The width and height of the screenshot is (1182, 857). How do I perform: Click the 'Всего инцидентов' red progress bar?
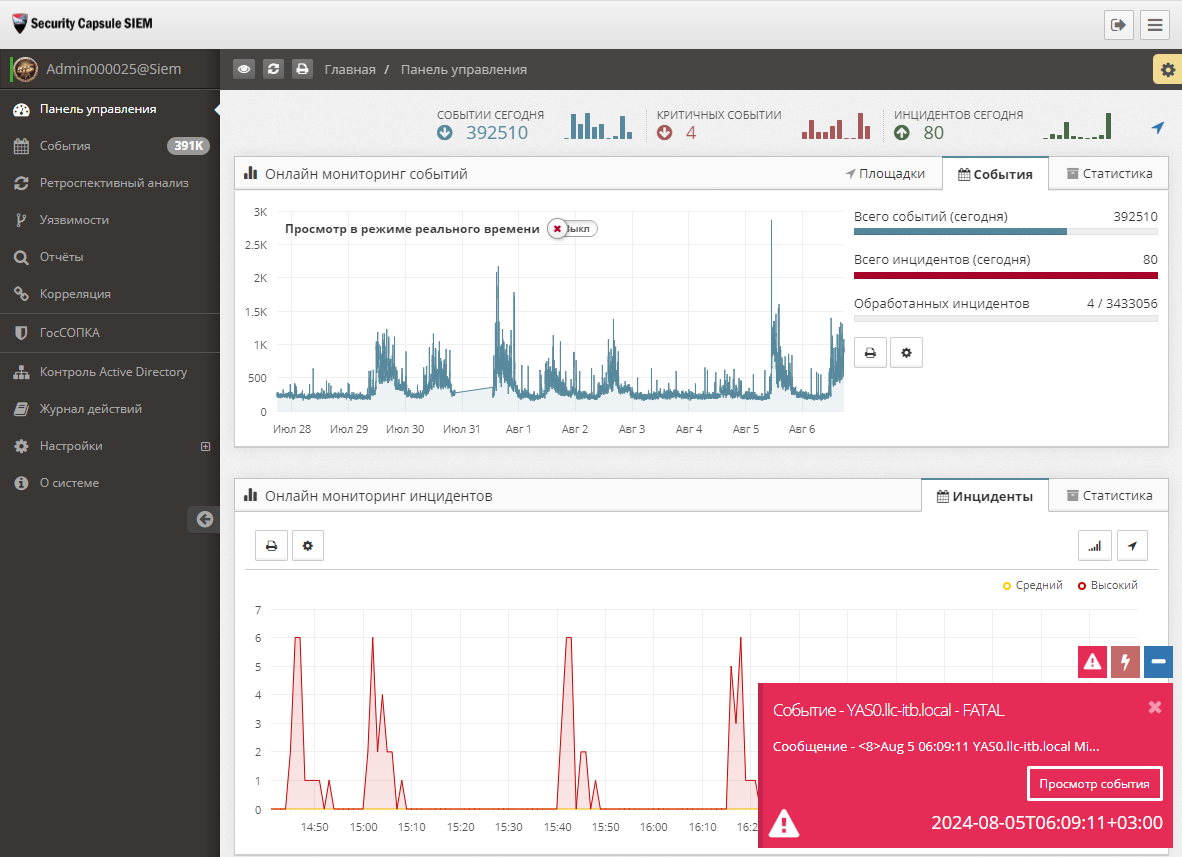click(1005, 275)
